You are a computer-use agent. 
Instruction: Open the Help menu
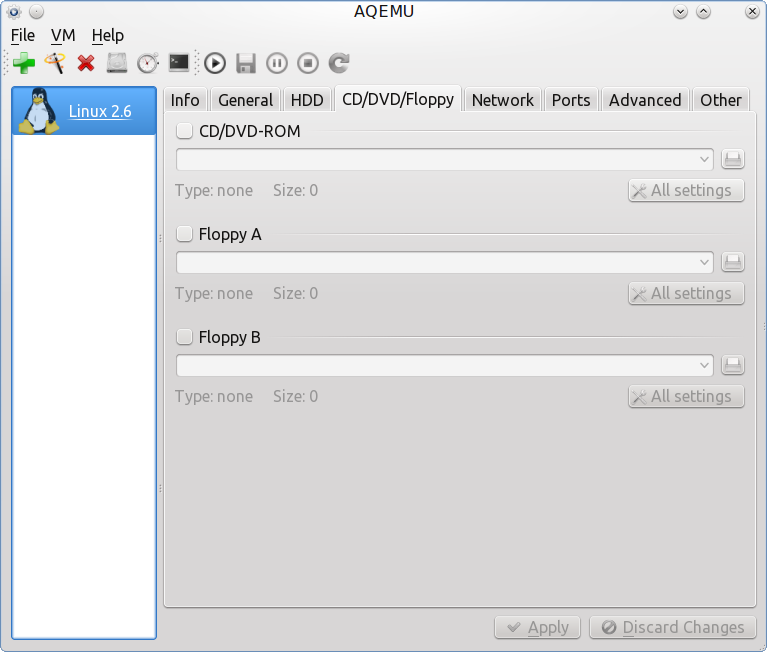pyautogui.click(x=108, y=35)
